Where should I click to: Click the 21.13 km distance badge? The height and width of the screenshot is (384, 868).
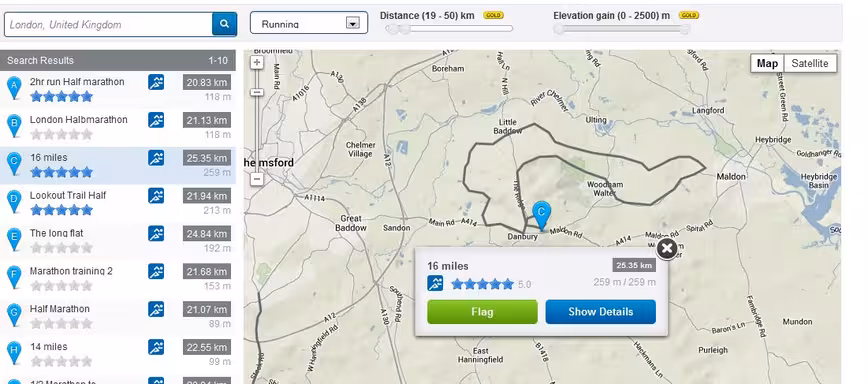tap(206, 120)
